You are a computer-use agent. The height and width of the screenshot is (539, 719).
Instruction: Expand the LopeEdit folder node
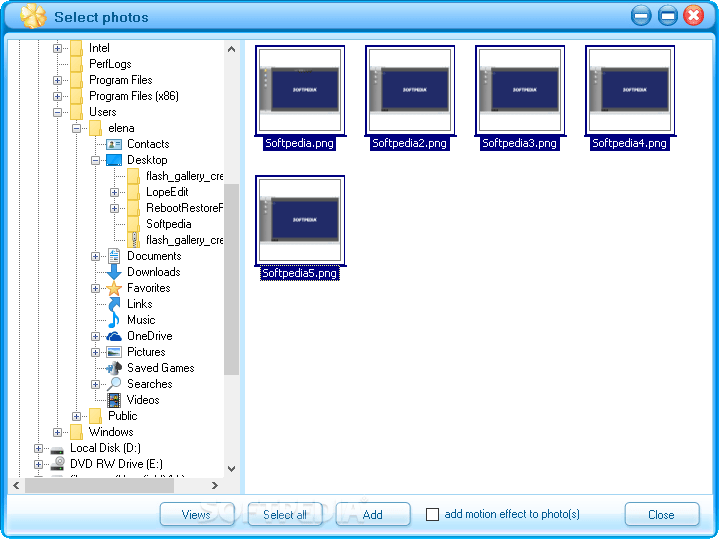coord(115,192)
